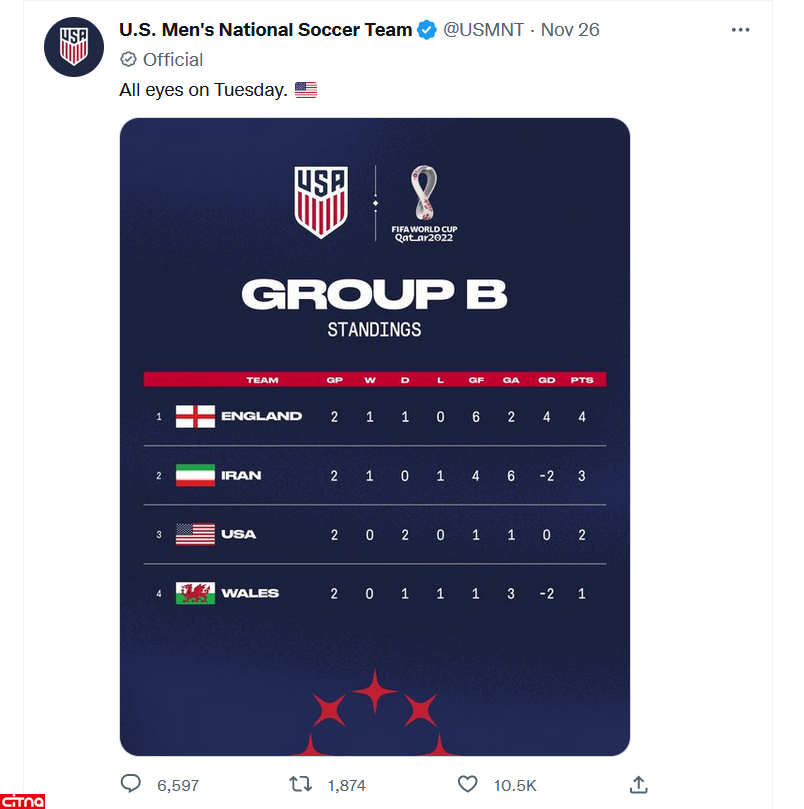Screen dimensions: 804x809
Task: Click the US flag emoji in tweet text
Action: 306,90
